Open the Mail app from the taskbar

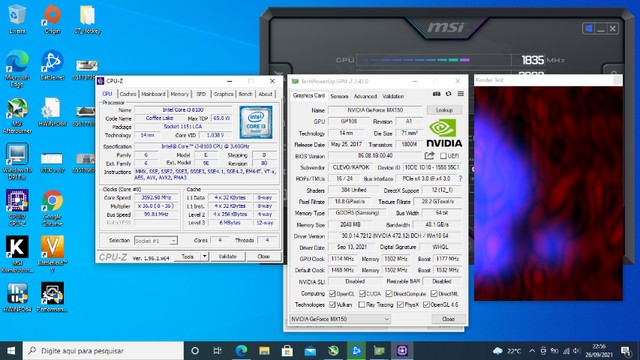coord(310,351)
